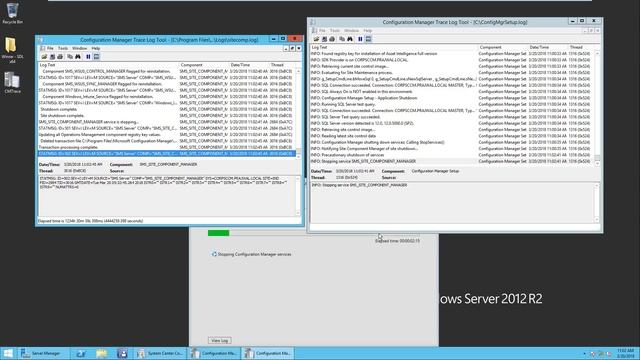Image resolution: width=640 pixels, height=360 pixels.
Task: Select 'SMS_SITE_COMPONENT_MANAGER service is stopping' row
Action: coord(167,122)
